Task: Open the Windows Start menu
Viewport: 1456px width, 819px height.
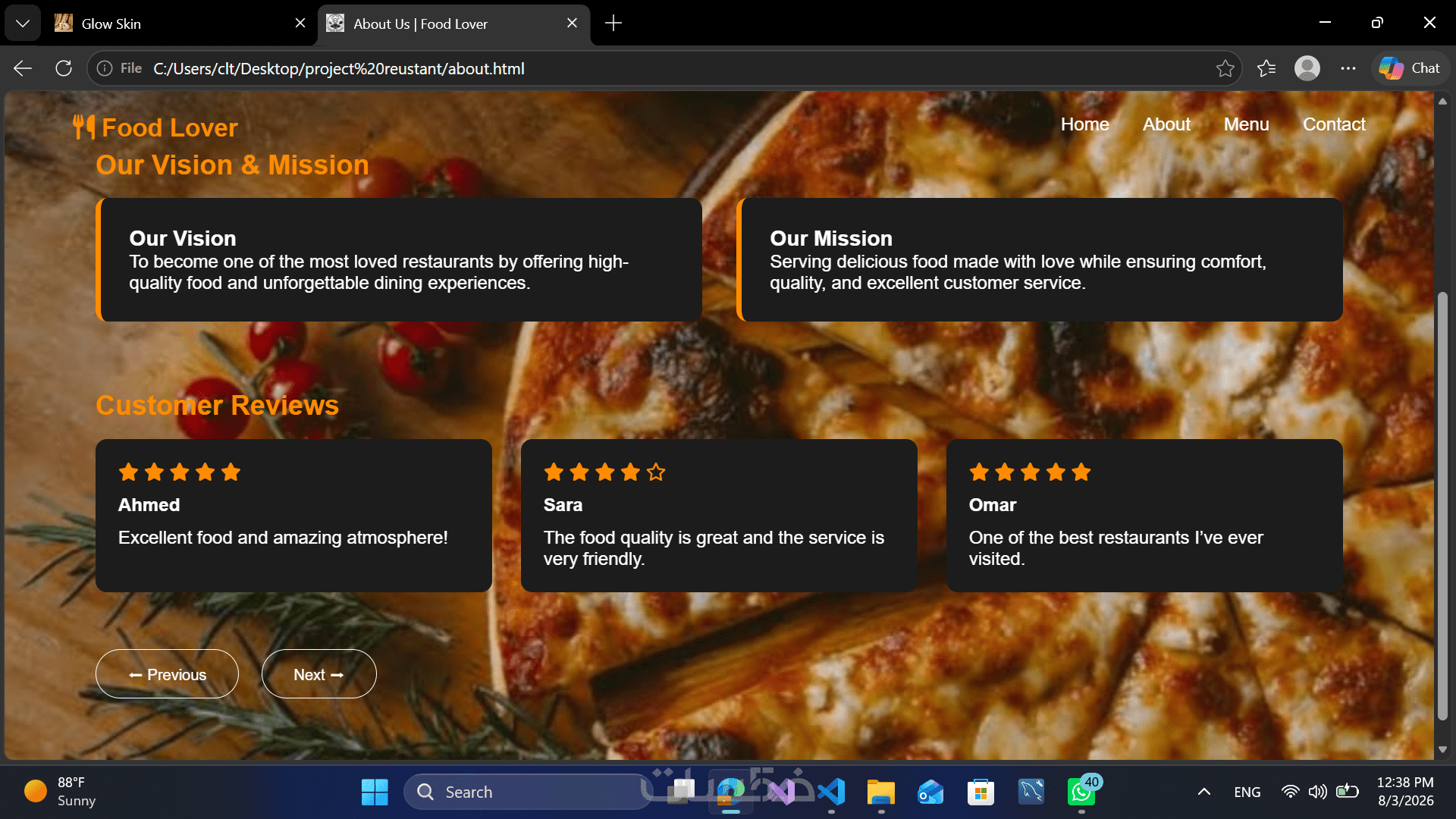Action: 375,792
